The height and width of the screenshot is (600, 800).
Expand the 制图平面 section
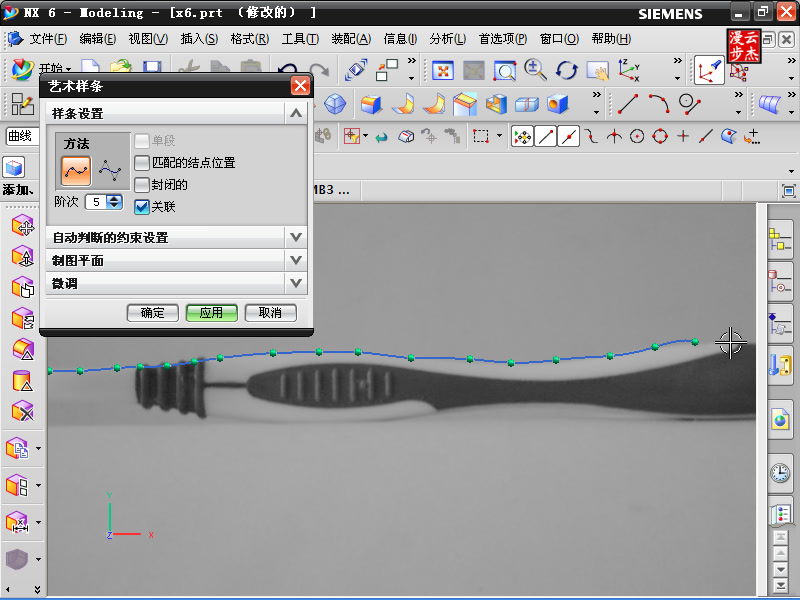click(296, 260)
